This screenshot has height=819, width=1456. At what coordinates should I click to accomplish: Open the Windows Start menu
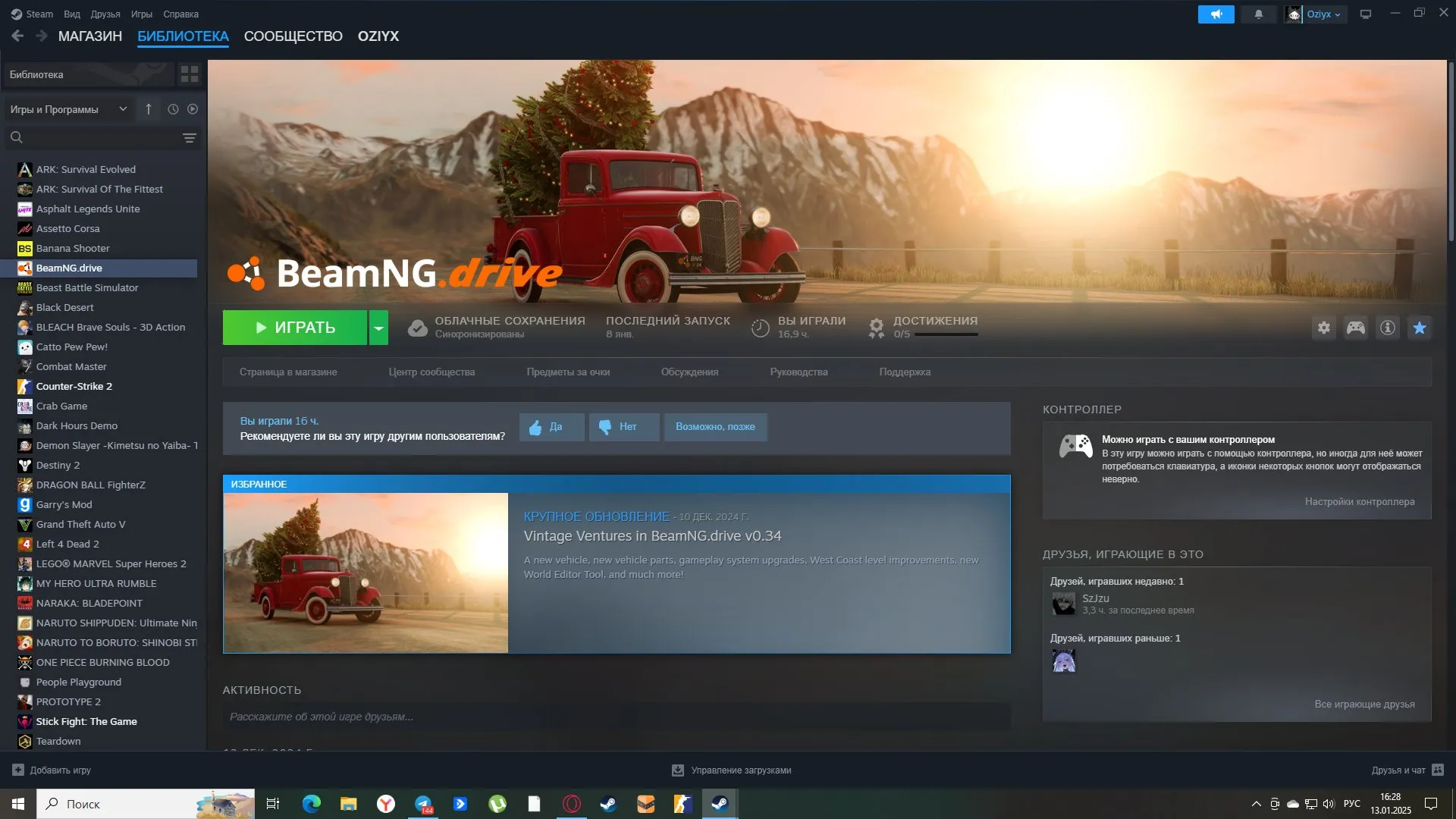pos(18,804)
